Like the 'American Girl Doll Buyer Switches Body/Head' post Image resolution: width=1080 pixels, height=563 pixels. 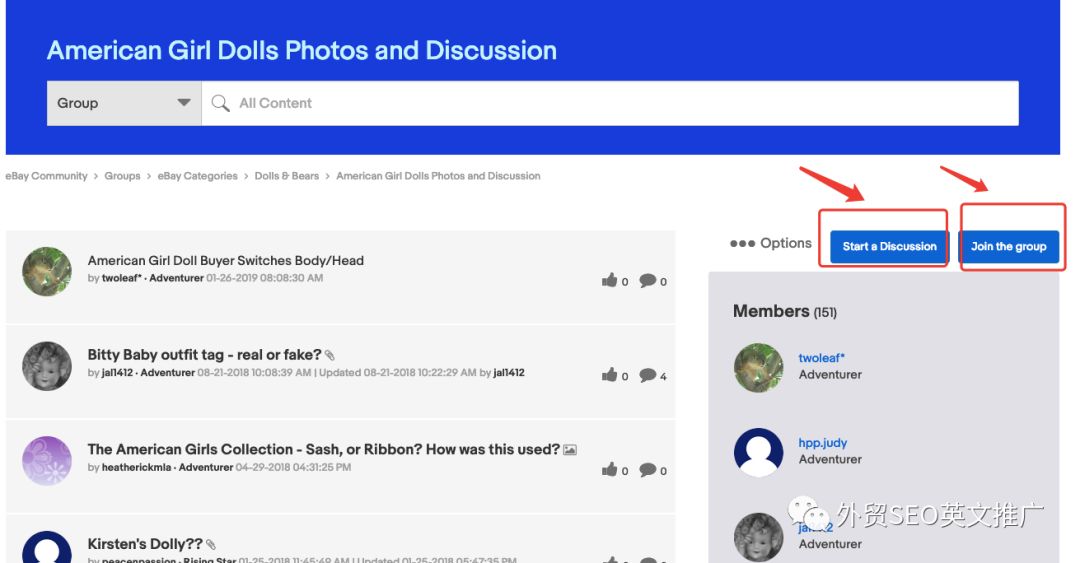pyautogui.click(x=610, y=280)
